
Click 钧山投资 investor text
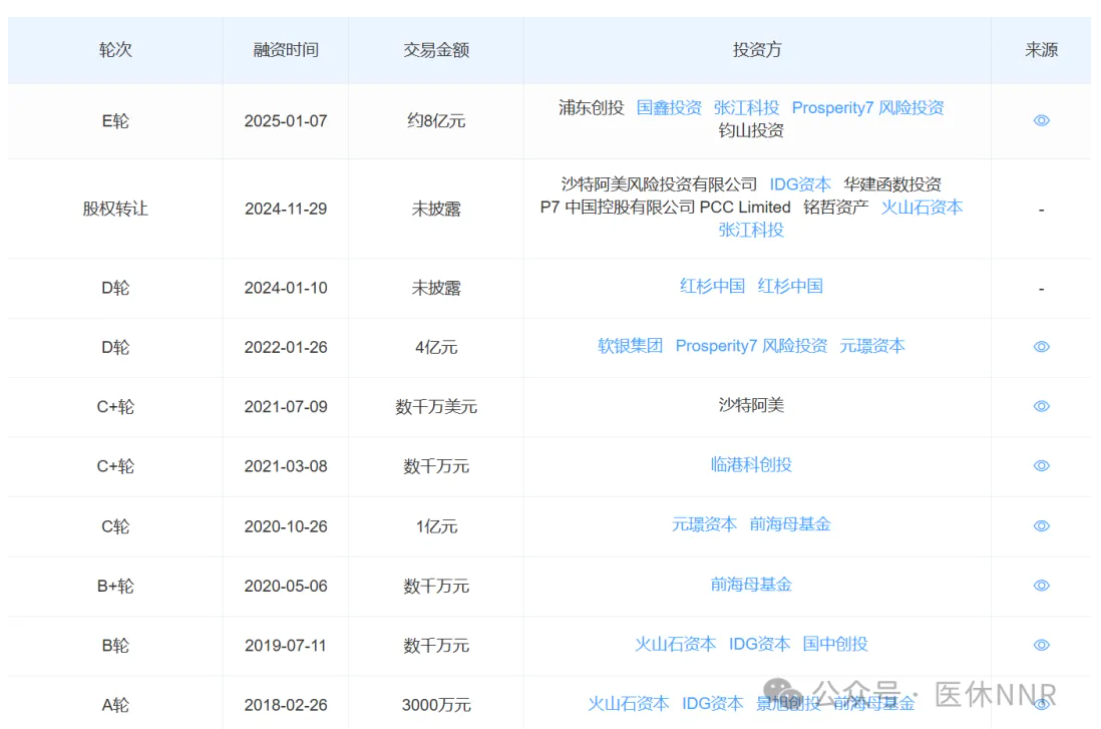(x=751, y=131)
